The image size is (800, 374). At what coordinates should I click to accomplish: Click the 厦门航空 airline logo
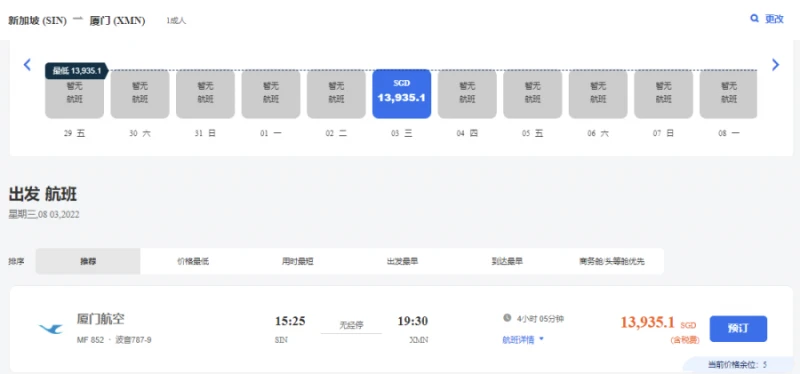tap(51, 329)
